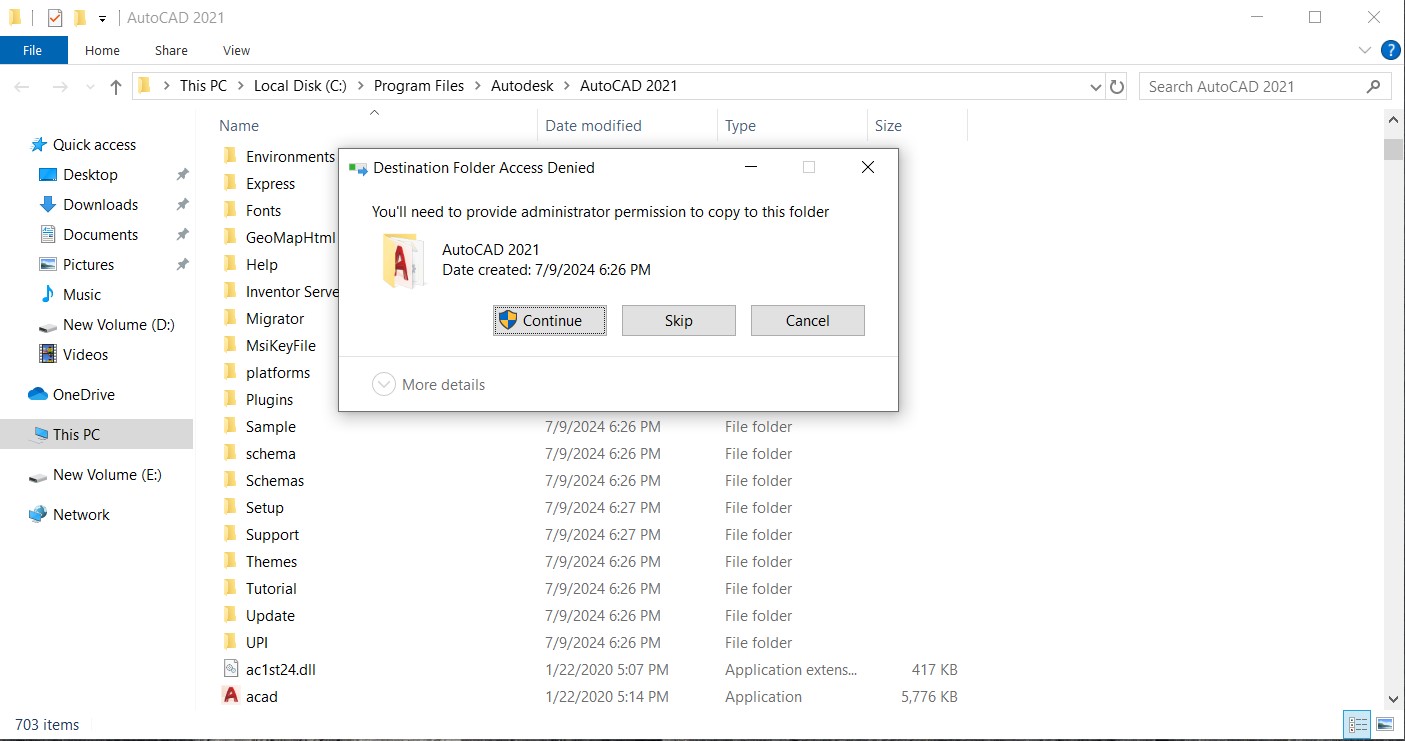Cancel the copy operation dialog

tap(807, 320)
